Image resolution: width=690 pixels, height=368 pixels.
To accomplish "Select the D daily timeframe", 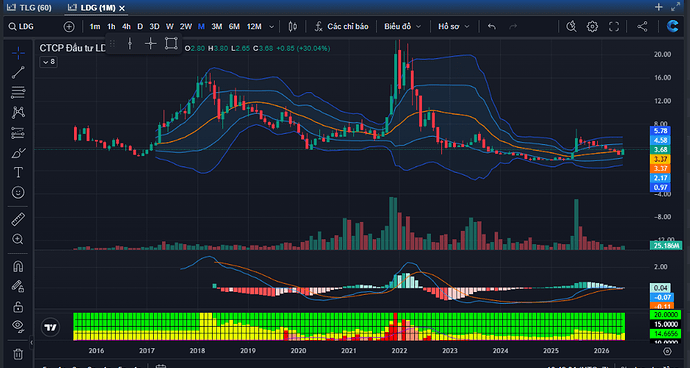I will point(140,26).
